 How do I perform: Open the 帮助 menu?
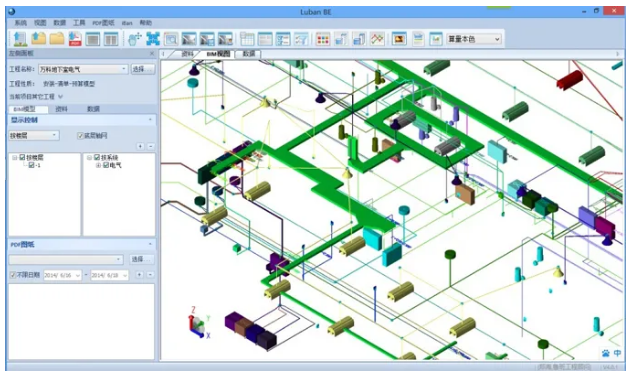[146, 23]
